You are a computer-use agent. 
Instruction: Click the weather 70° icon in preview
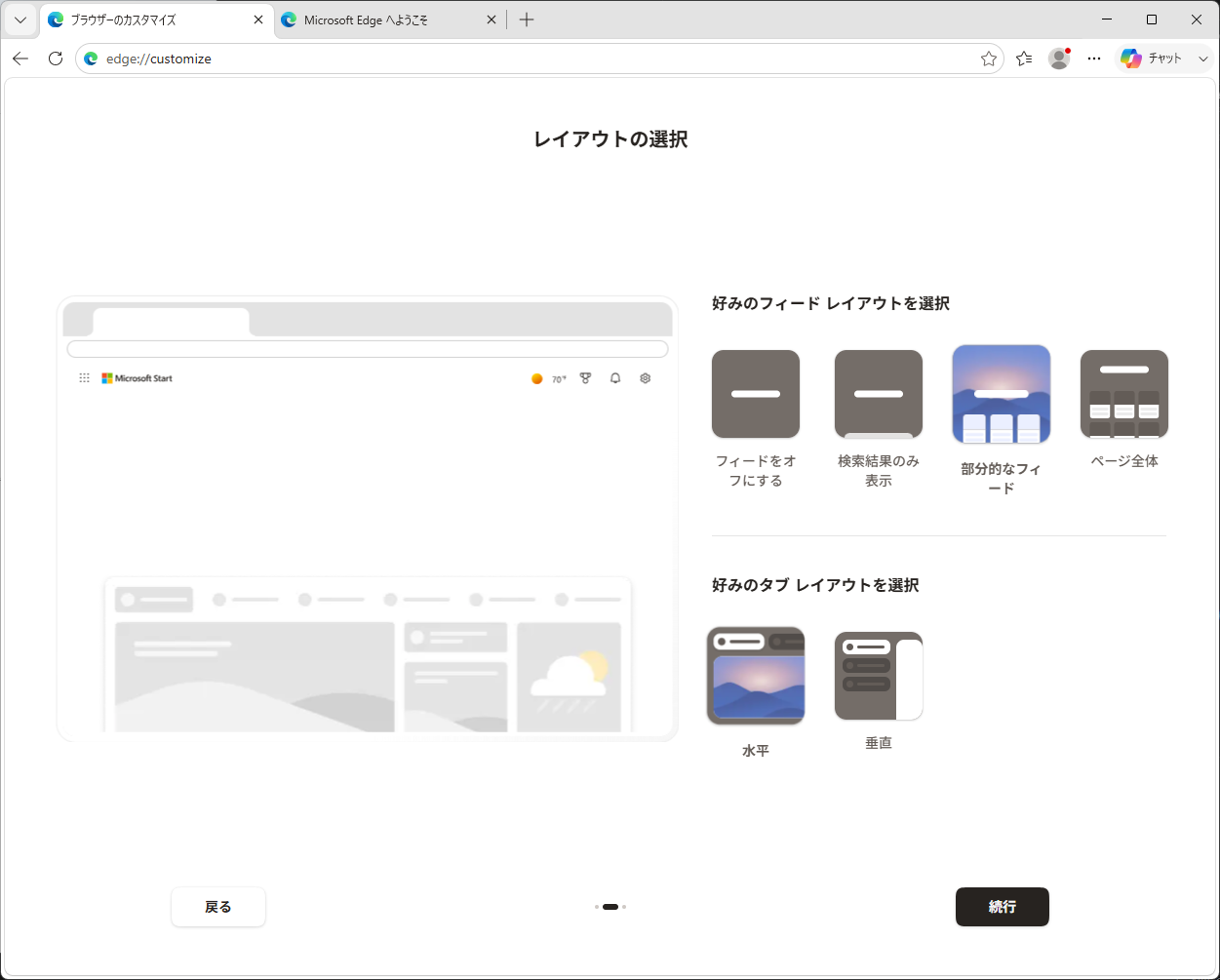(x=549, y=378)
